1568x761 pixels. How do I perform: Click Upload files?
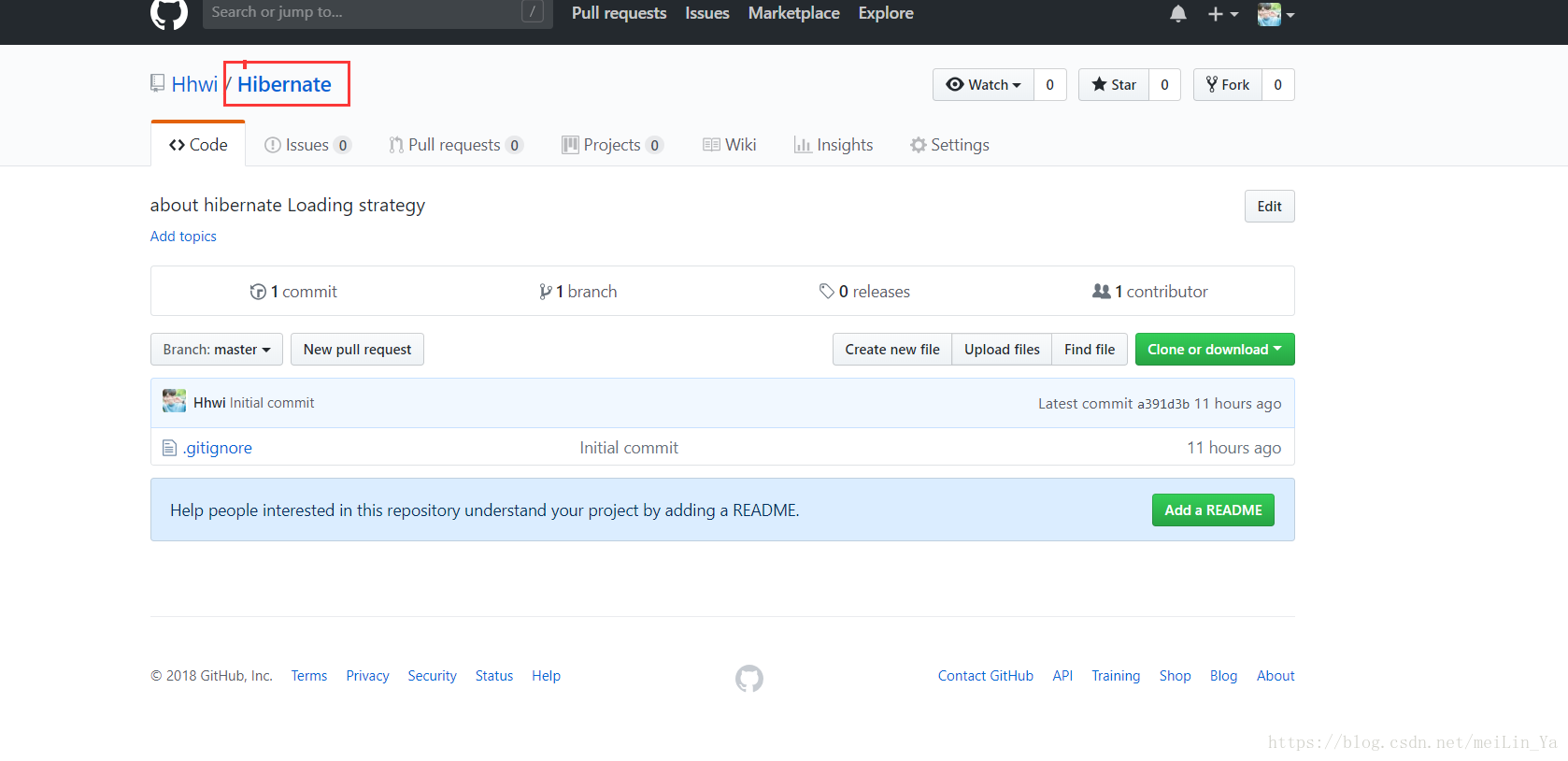(1002, 350)
